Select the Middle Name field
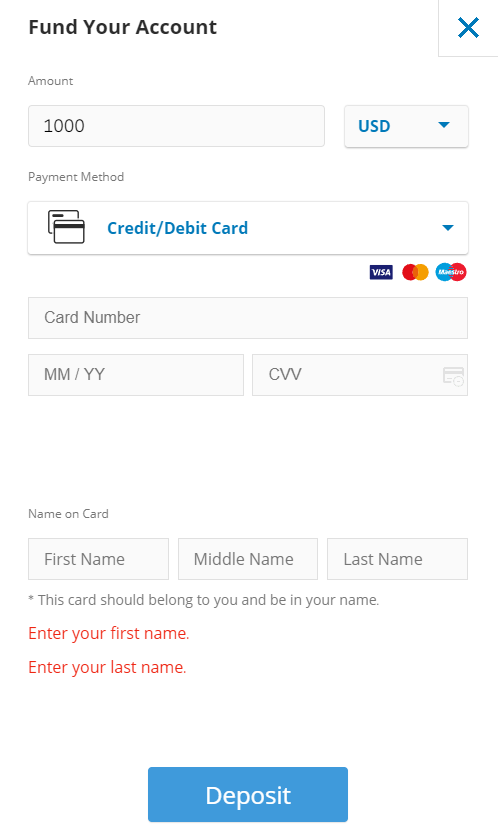 coord(248,559)
